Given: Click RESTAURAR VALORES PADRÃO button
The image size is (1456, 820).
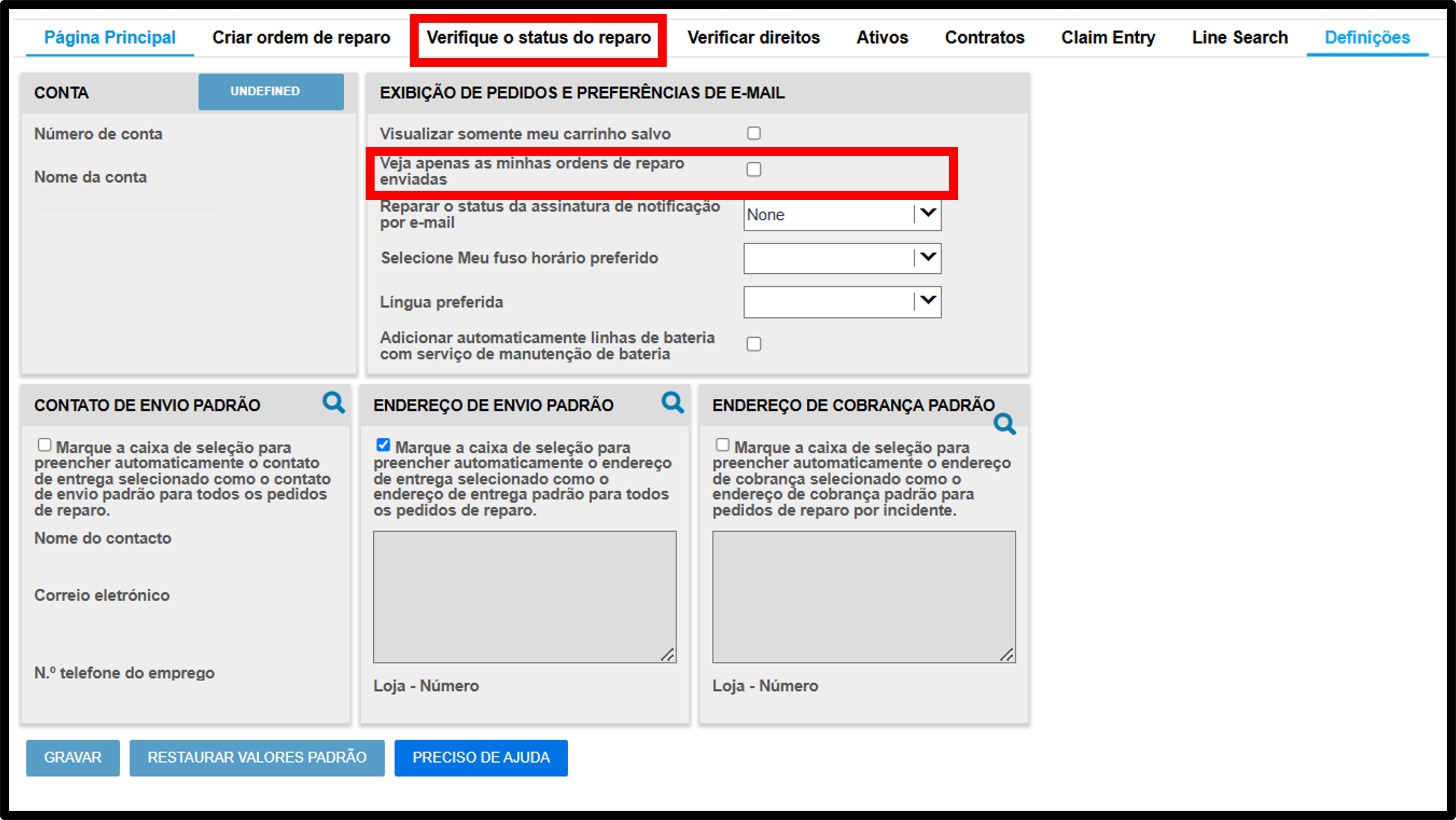Looking at the screenshot, I should pyautogui.click(x=257, y=757).
